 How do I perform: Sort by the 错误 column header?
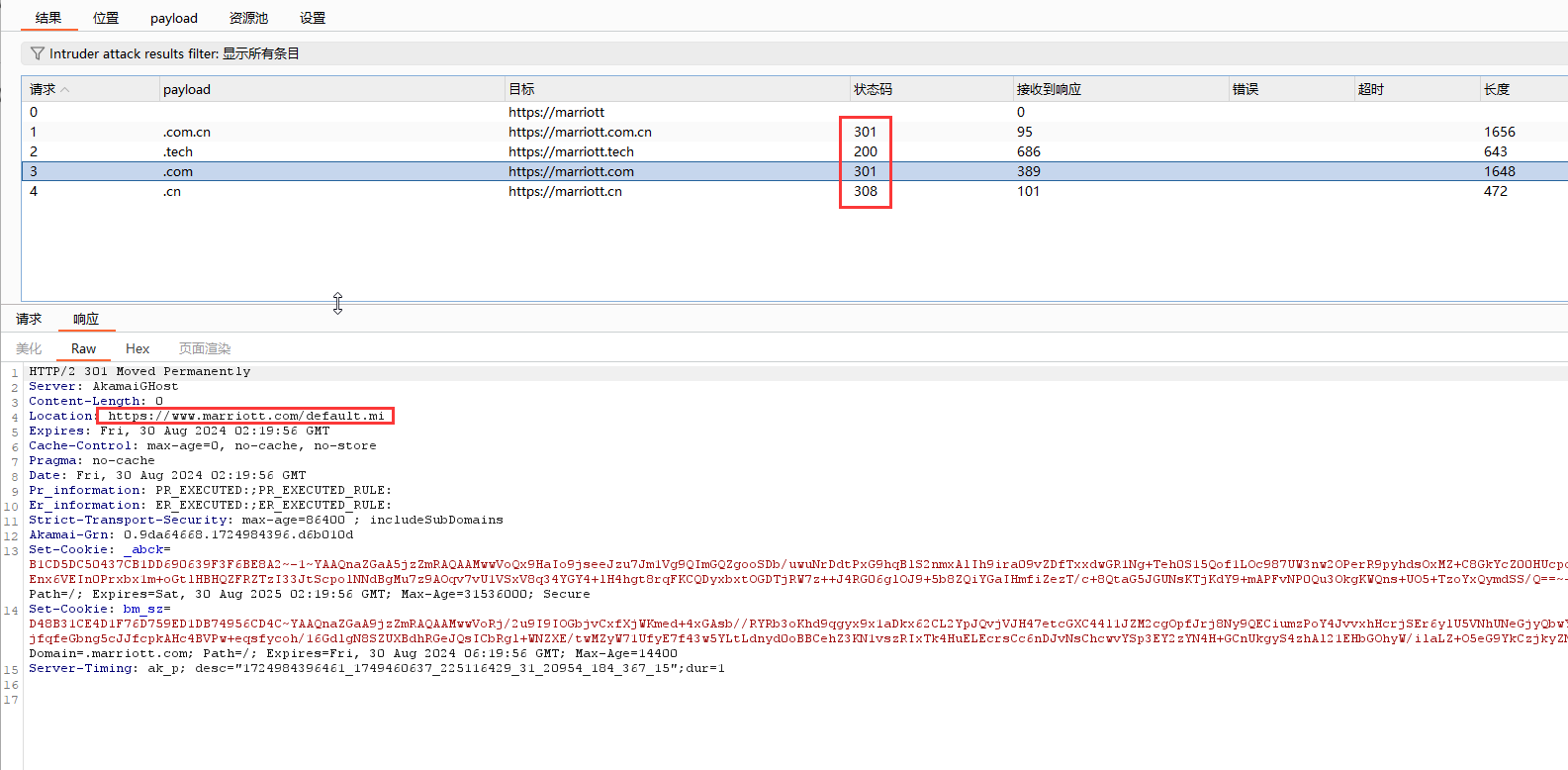click(1291, 89)
